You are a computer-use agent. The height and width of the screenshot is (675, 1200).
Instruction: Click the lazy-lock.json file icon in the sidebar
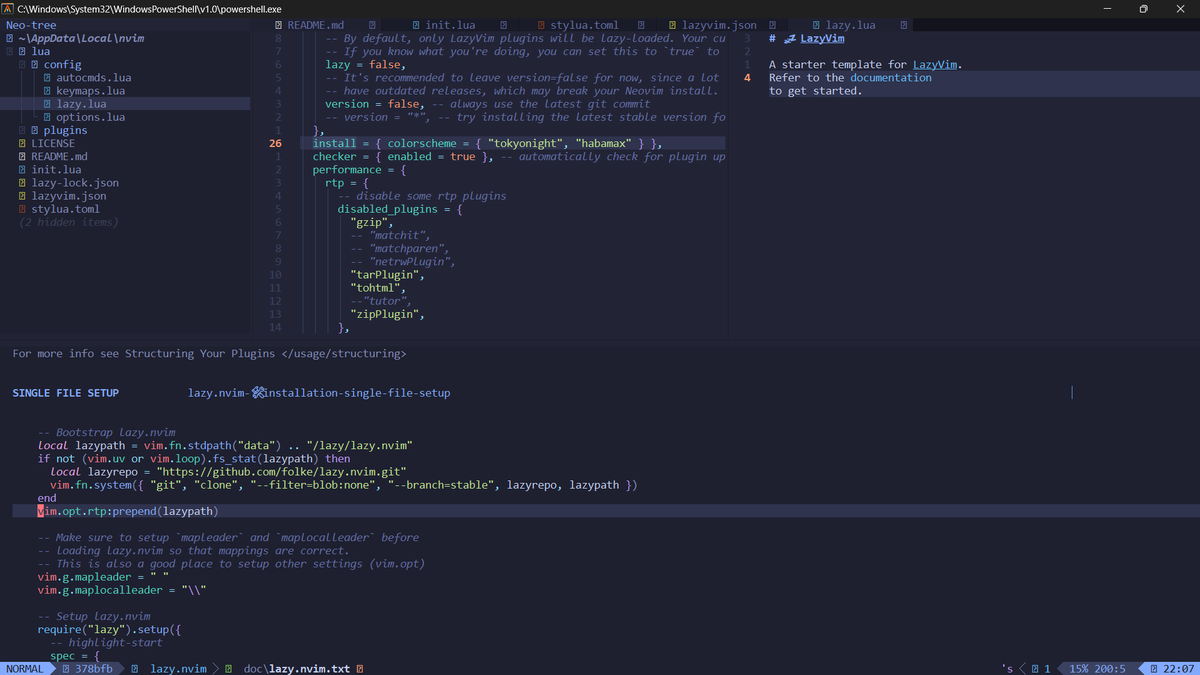(21, 182)
